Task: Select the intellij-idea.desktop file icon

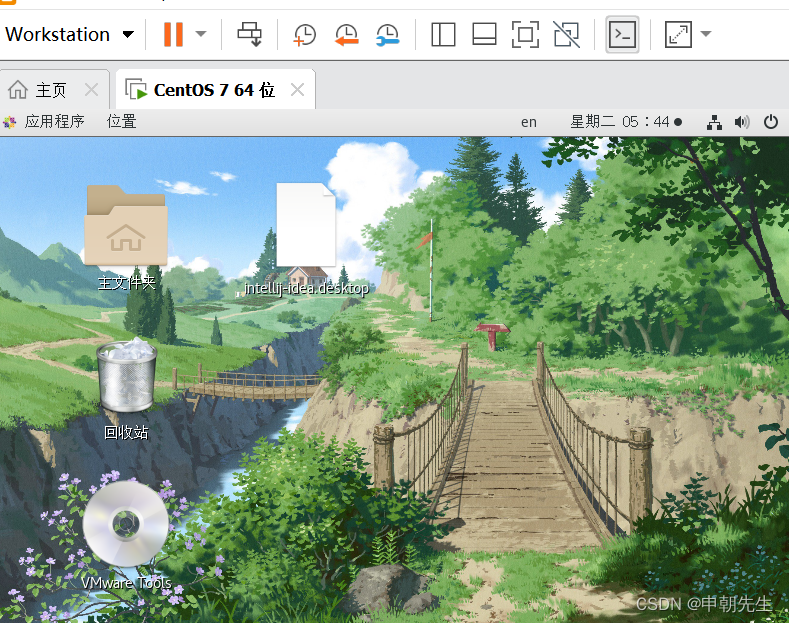Action: tap(306, 224)
